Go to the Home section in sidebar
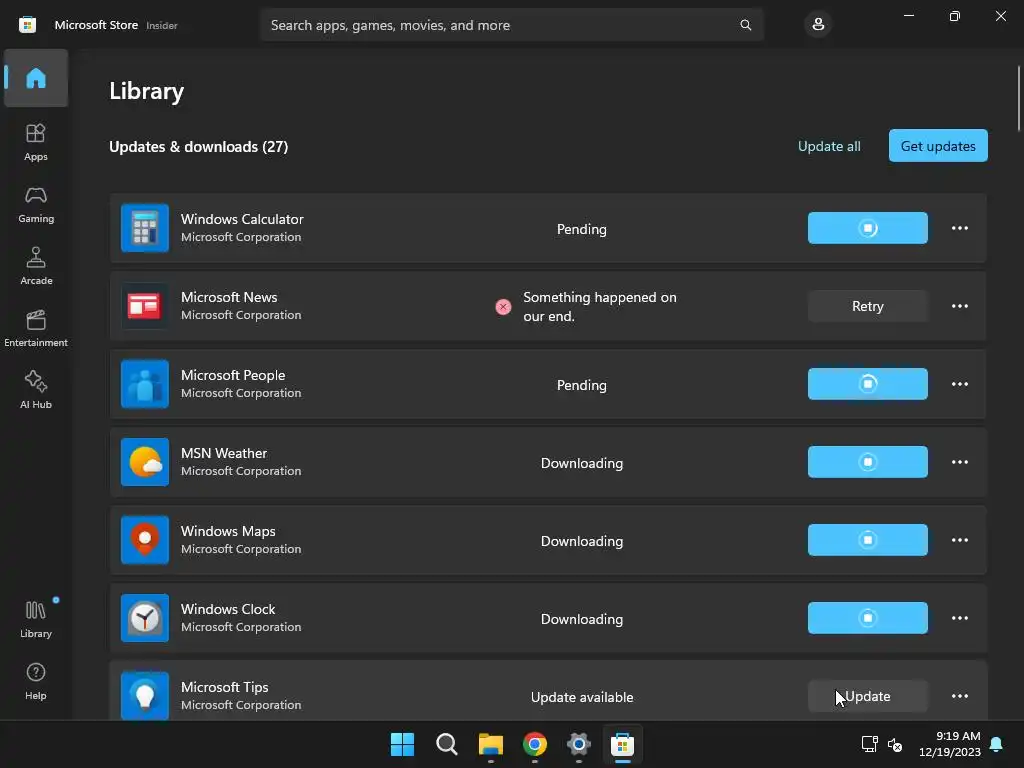 click(x=36, y=78)
